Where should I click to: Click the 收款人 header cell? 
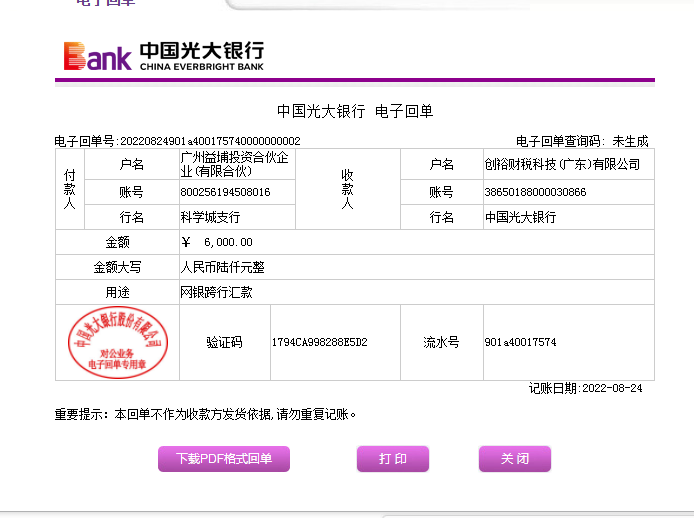[348, 189]
